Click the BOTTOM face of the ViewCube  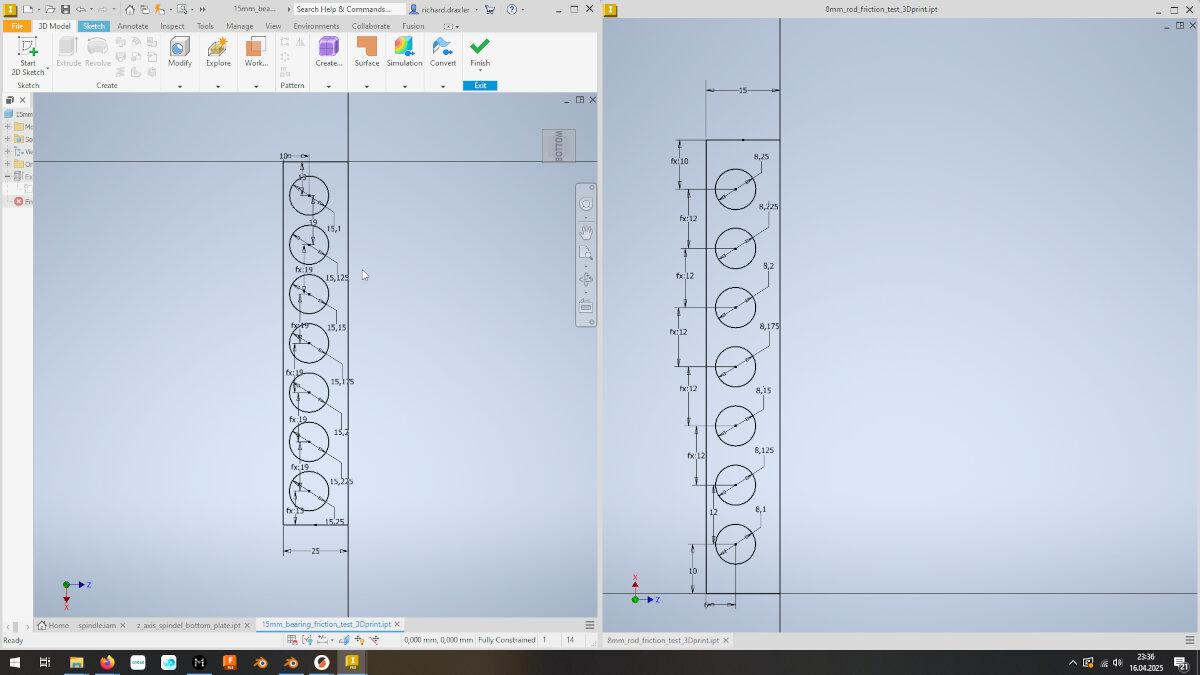pos(559,146)
